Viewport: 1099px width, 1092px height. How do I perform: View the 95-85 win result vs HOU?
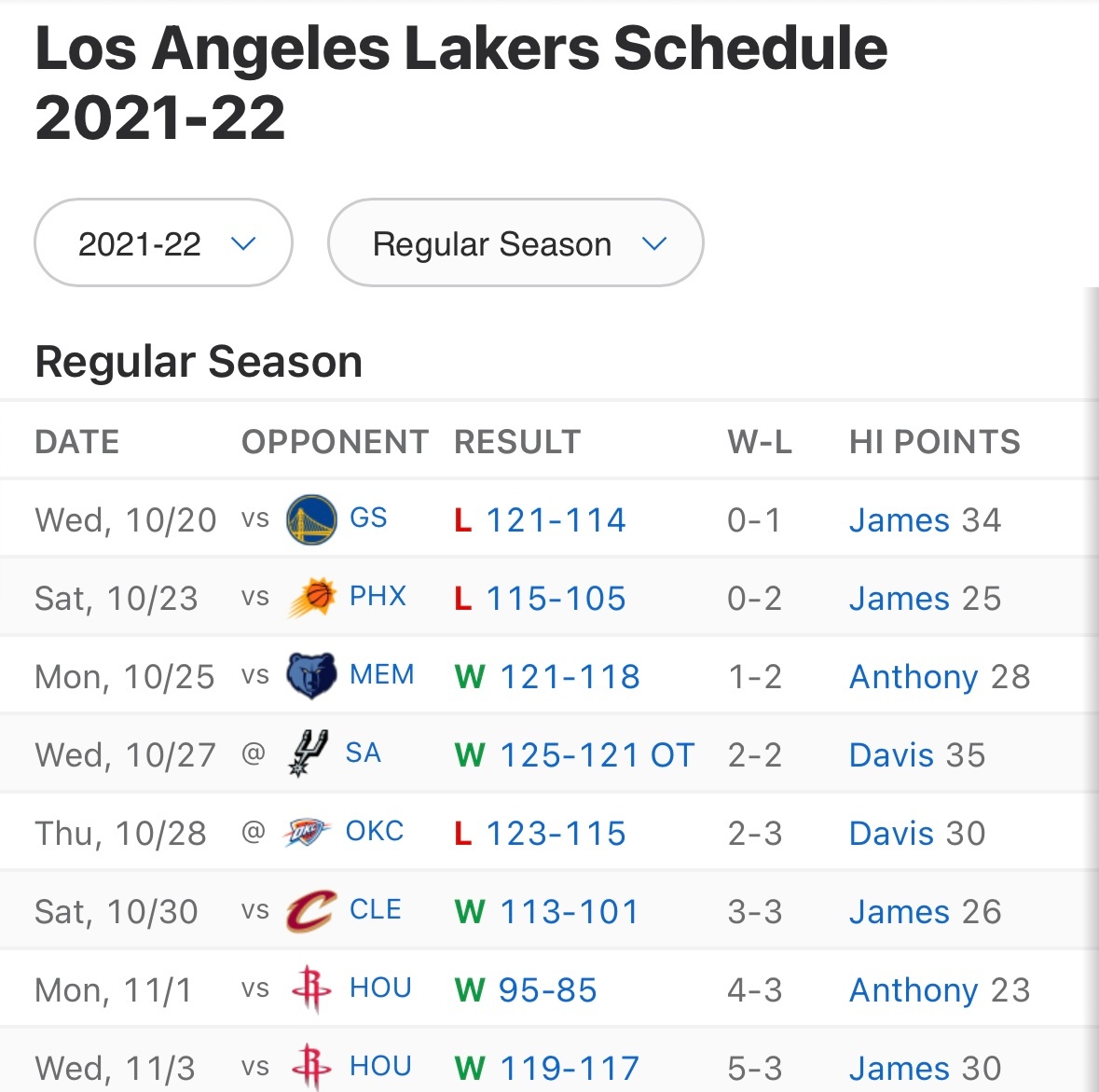point(547,990)
